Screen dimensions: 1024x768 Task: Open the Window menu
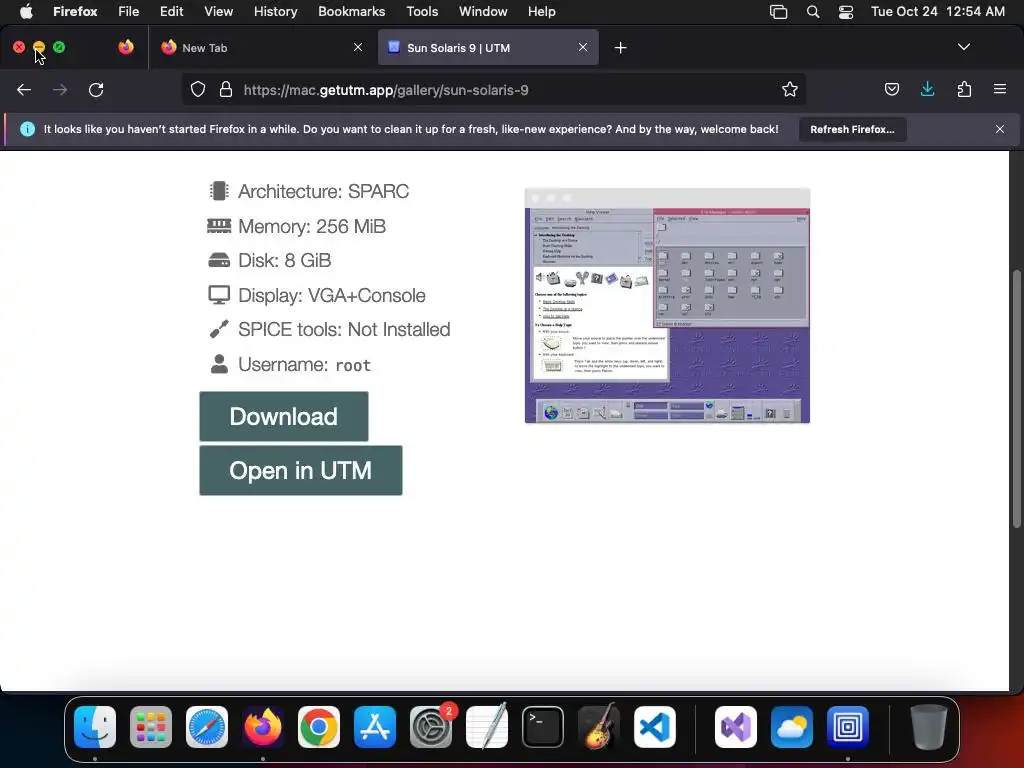pyautogui.click(x=483, y=11)
